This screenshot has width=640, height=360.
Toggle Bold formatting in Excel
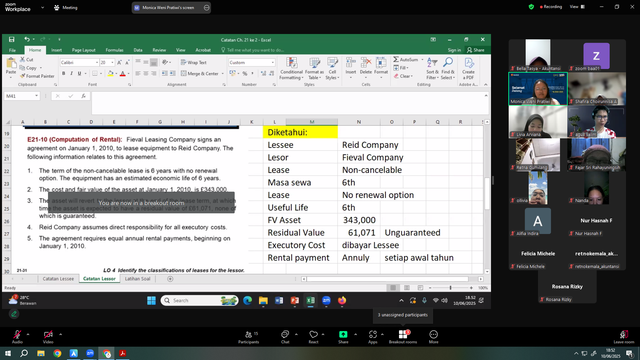tap(63, 73)
